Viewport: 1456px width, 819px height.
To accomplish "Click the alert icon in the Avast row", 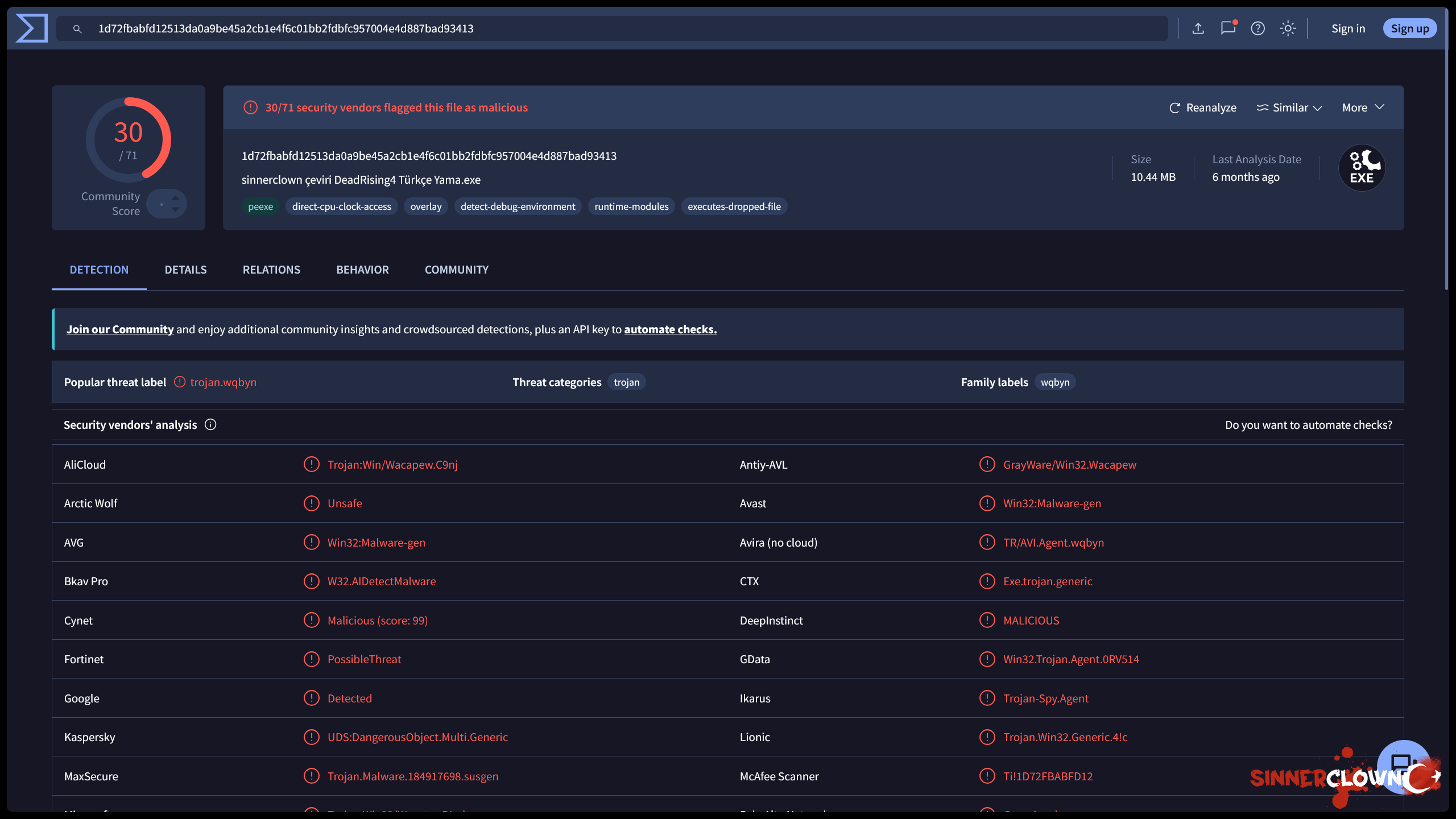I will coord(987,503).
